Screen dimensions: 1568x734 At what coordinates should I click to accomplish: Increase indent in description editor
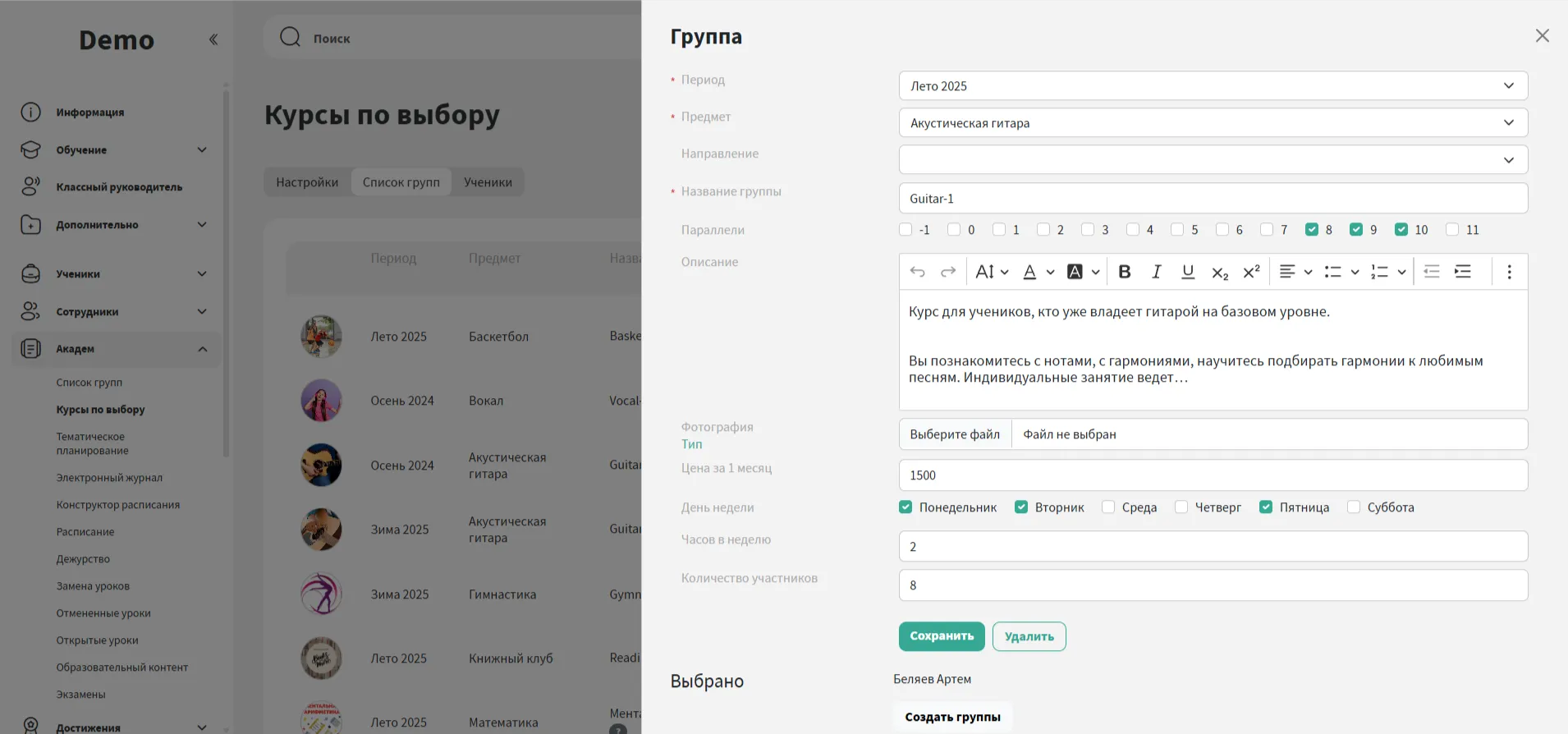pos(1463,272)
